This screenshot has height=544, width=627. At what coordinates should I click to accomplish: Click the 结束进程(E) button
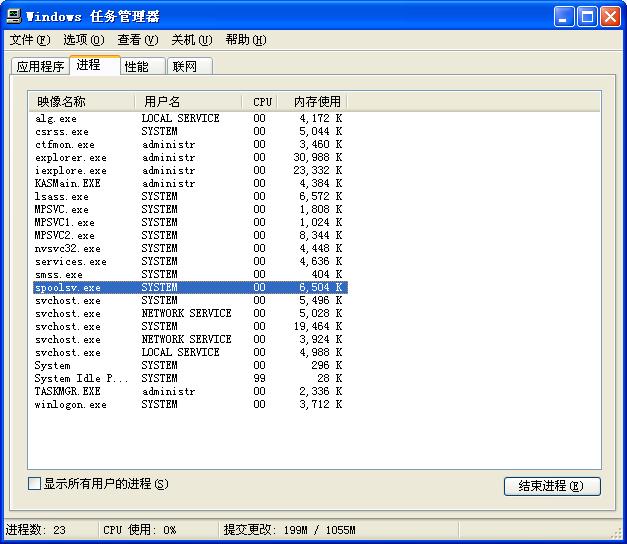pyautogui.click(x=552, y=486)
